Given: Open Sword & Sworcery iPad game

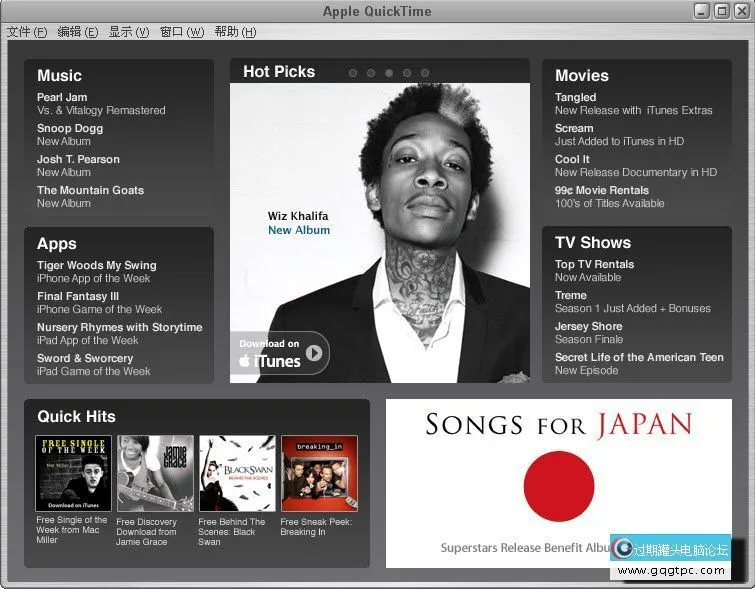Looking at the screenshot, I should coord(93,365).
